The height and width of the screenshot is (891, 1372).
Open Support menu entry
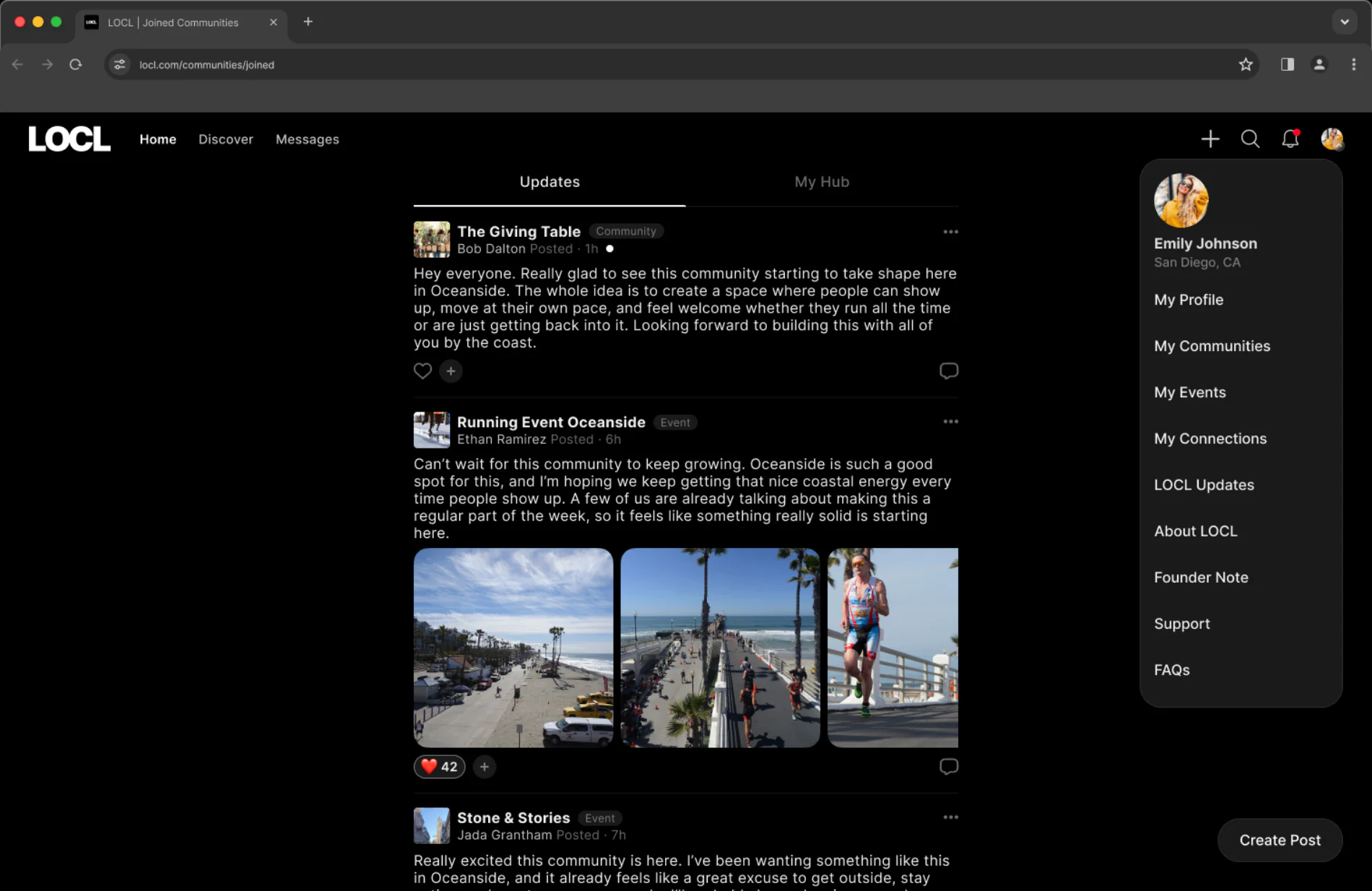(x=1182, y=623)
